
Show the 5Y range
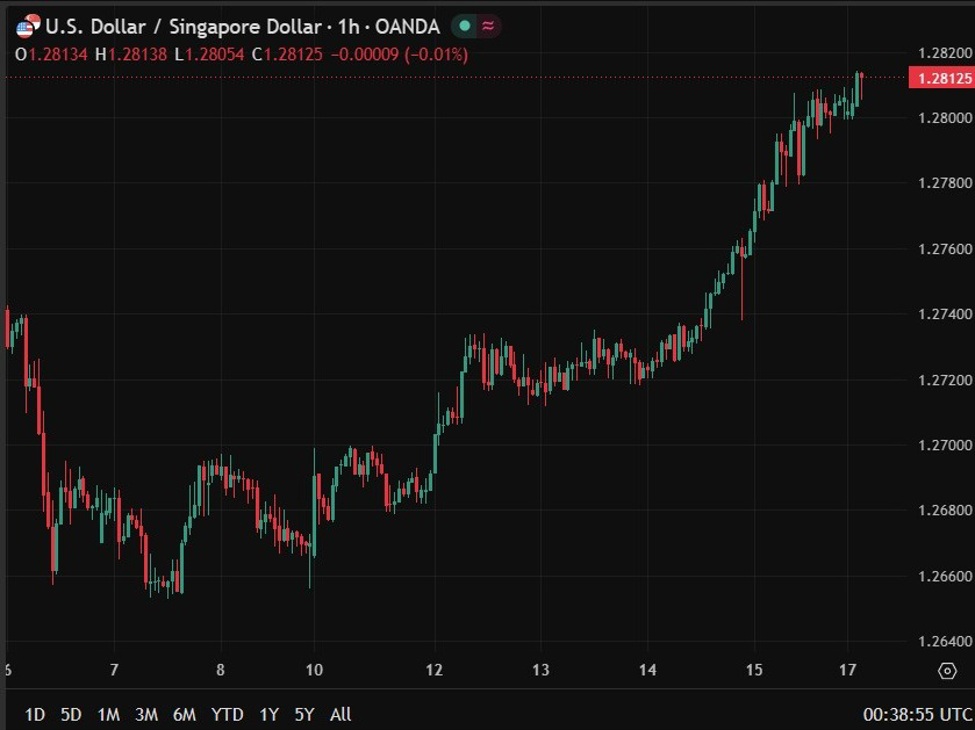pos(305,714)
